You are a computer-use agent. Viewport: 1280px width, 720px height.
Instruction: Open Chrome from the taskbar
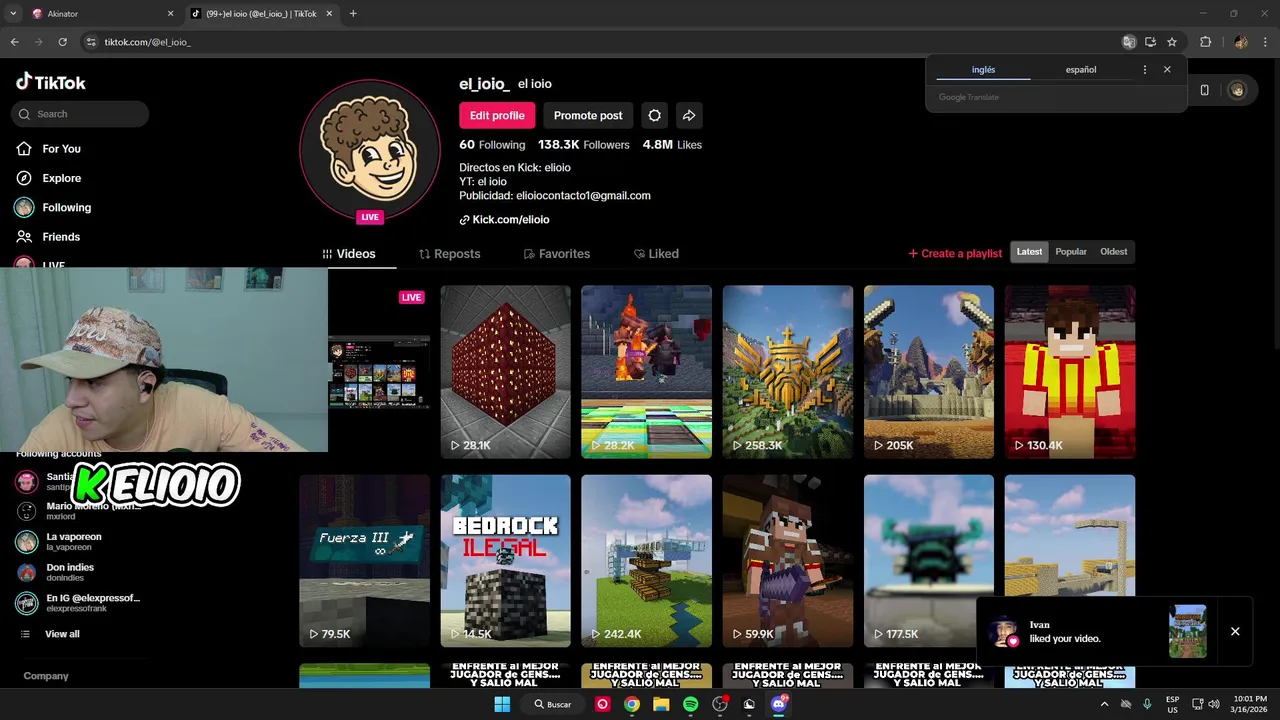click(x=632, y=704)
